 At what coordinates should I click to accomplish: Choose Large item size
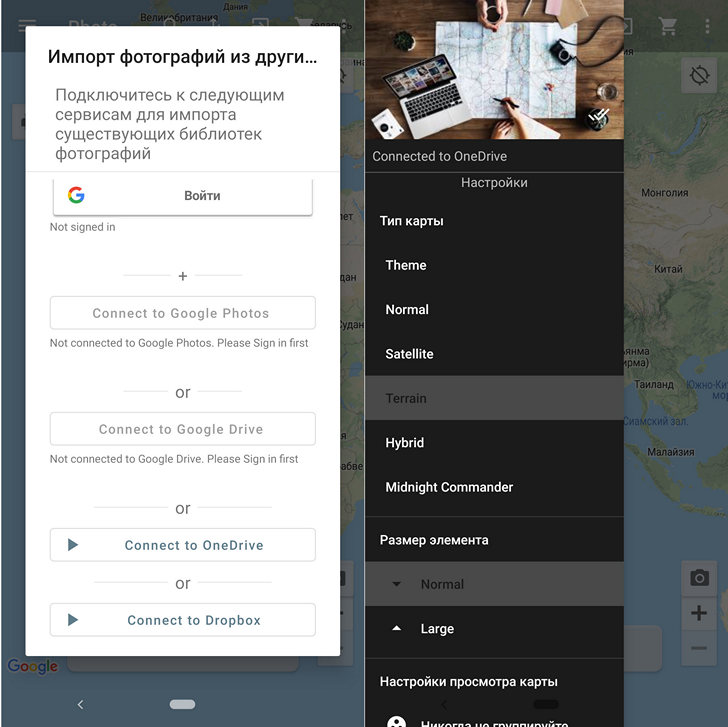click(x=494, y=629)
